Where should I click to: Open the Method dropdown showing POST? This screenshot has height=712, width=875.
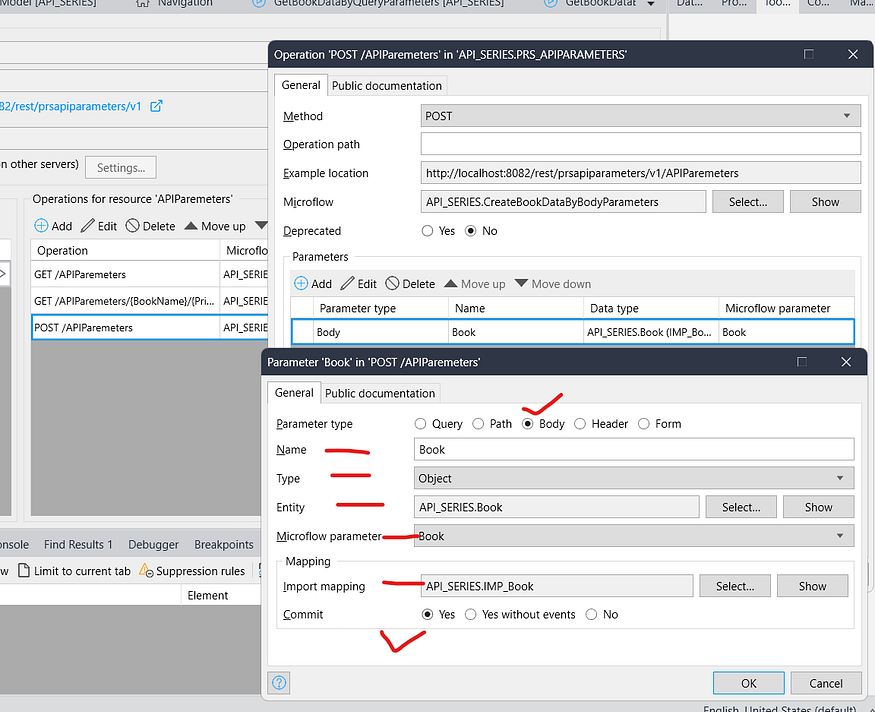pos(641,116)
